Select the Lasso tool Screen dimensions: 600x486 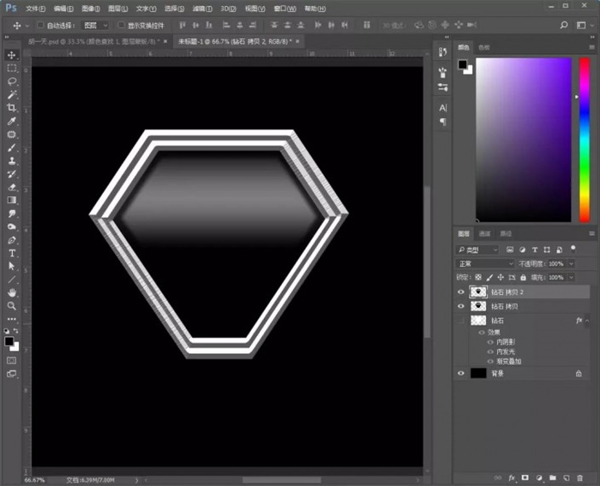pos(12,81)
